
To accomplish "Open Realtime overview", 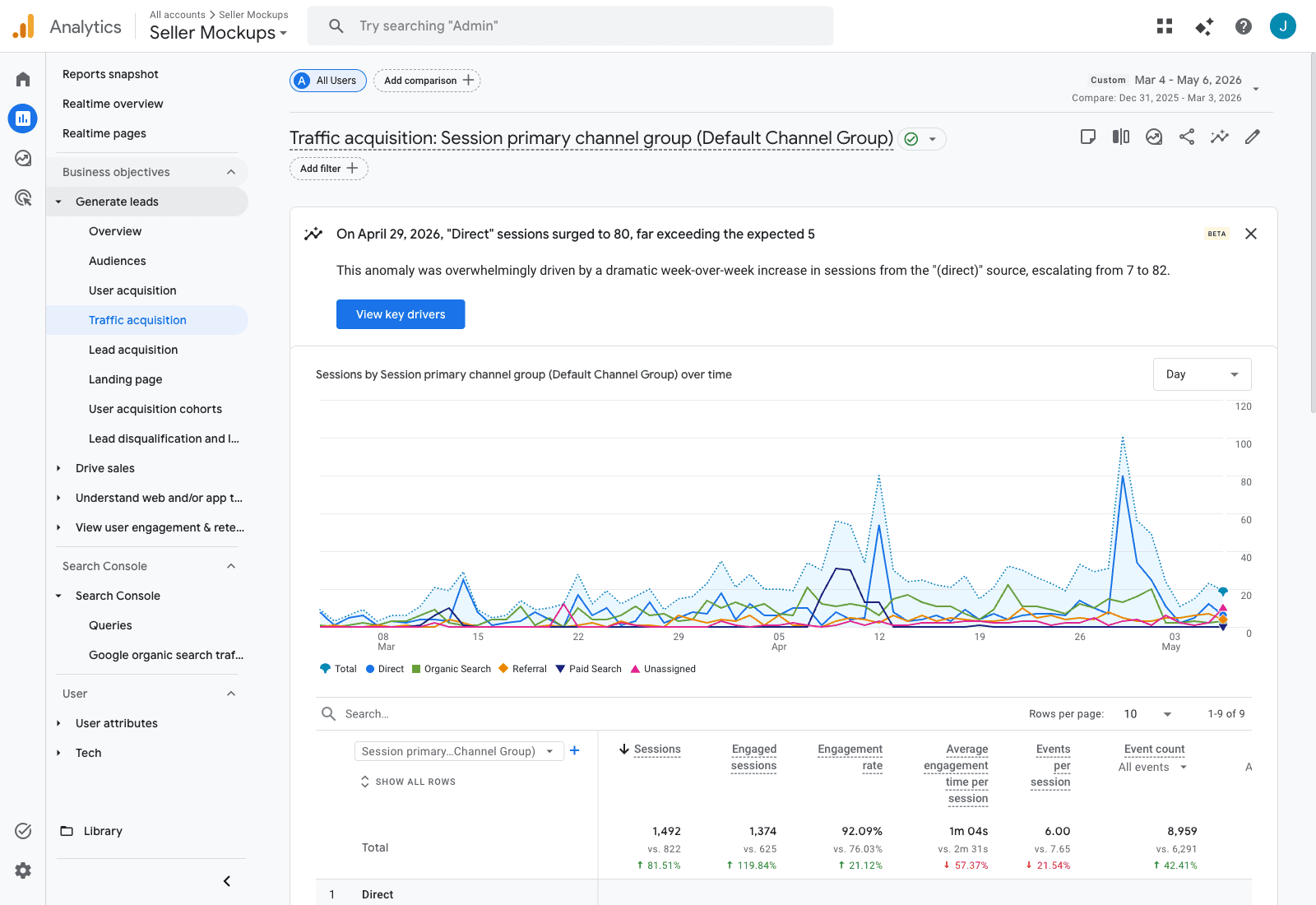I will [113, 104].
